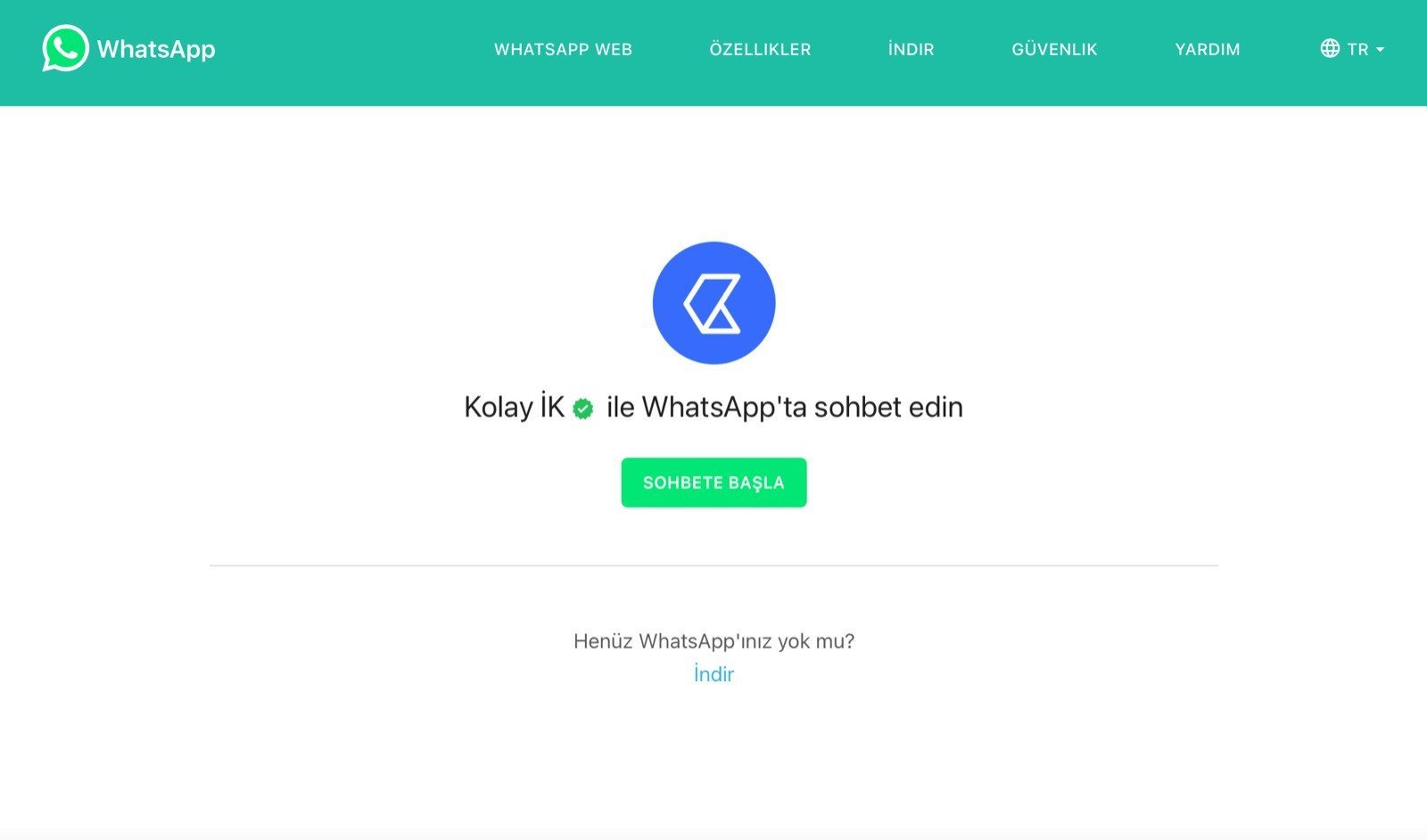Open the GÜVENLİK navigation item
This screenshot has height=840, width=1427.
tap(1054, 50)
